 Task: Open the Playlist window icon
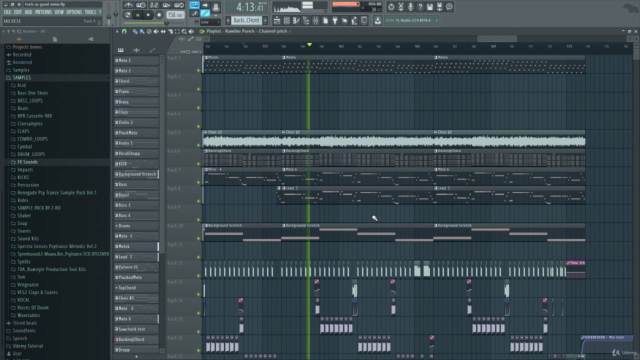[x=277, y=20]
